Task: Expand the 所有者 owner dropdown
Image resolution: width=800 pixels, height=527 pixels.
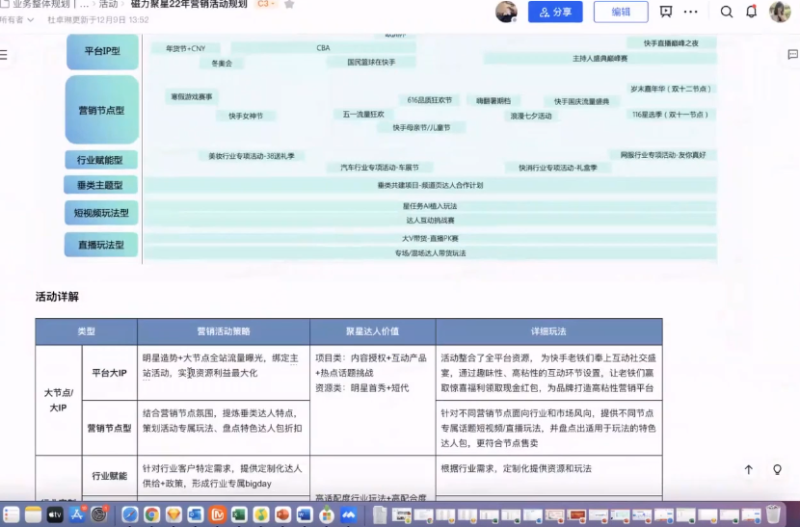Action: (x=17, y=20)
